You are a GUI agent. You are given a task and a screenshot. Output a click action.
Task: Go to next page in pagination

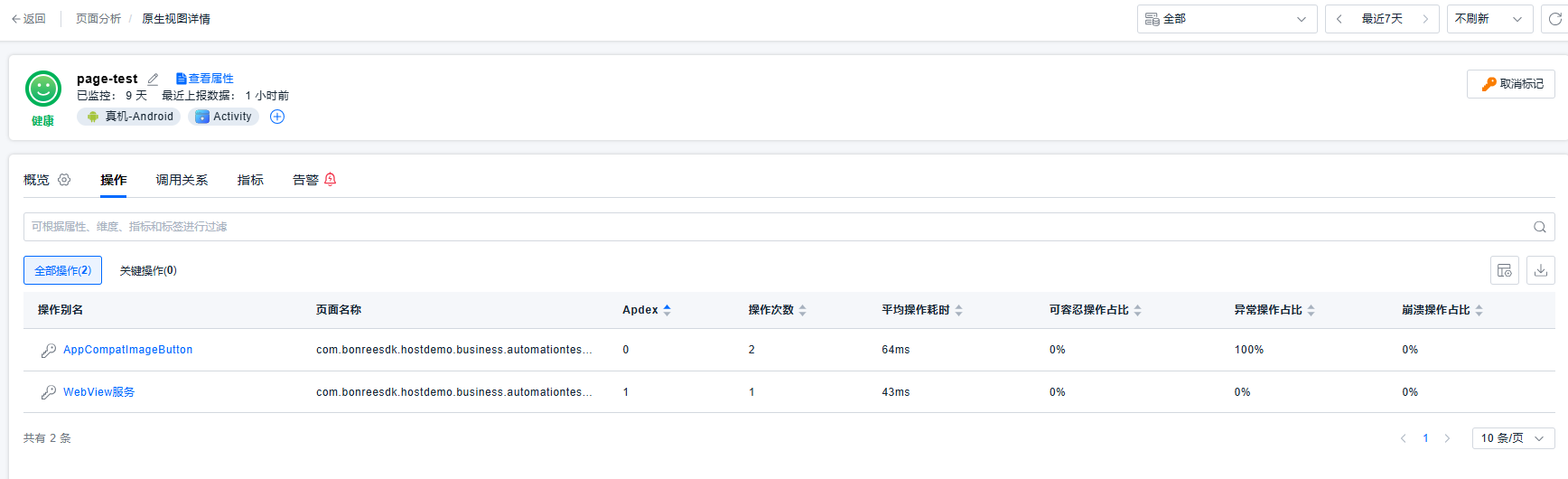click(x=1447, y=438)
